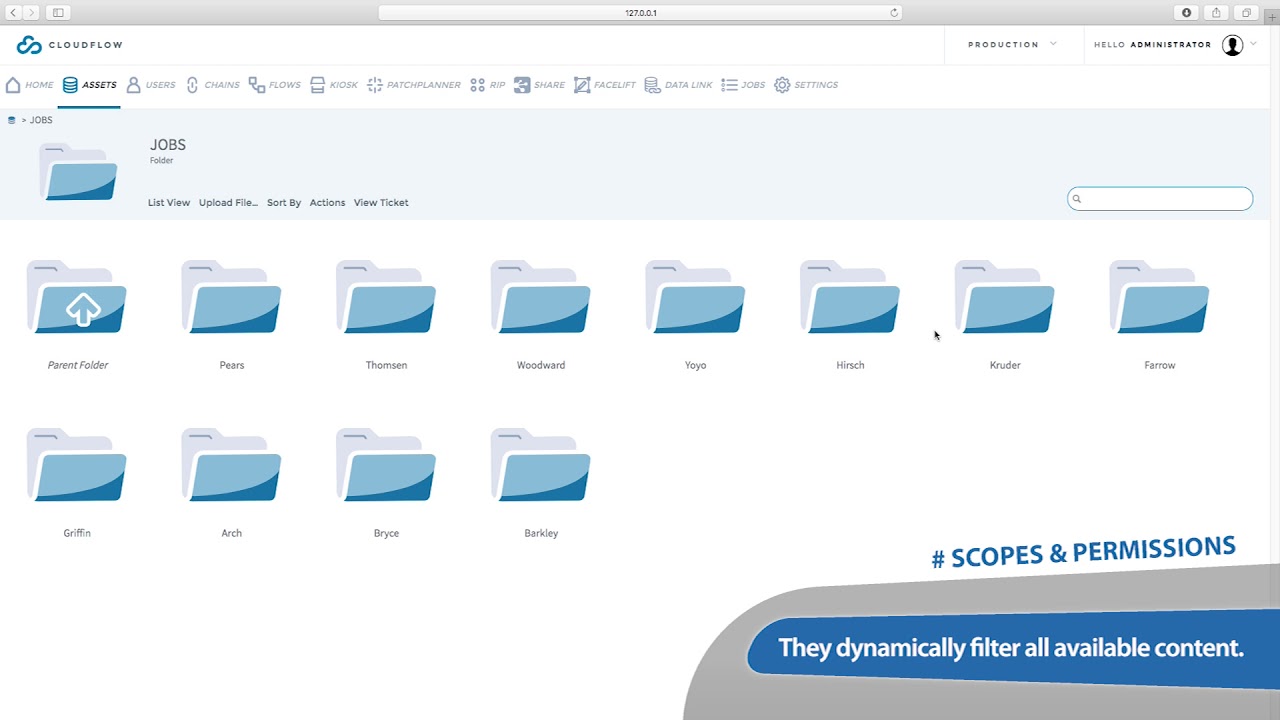
Task: Open the Bryce folder
Action: tap(386, 465)
